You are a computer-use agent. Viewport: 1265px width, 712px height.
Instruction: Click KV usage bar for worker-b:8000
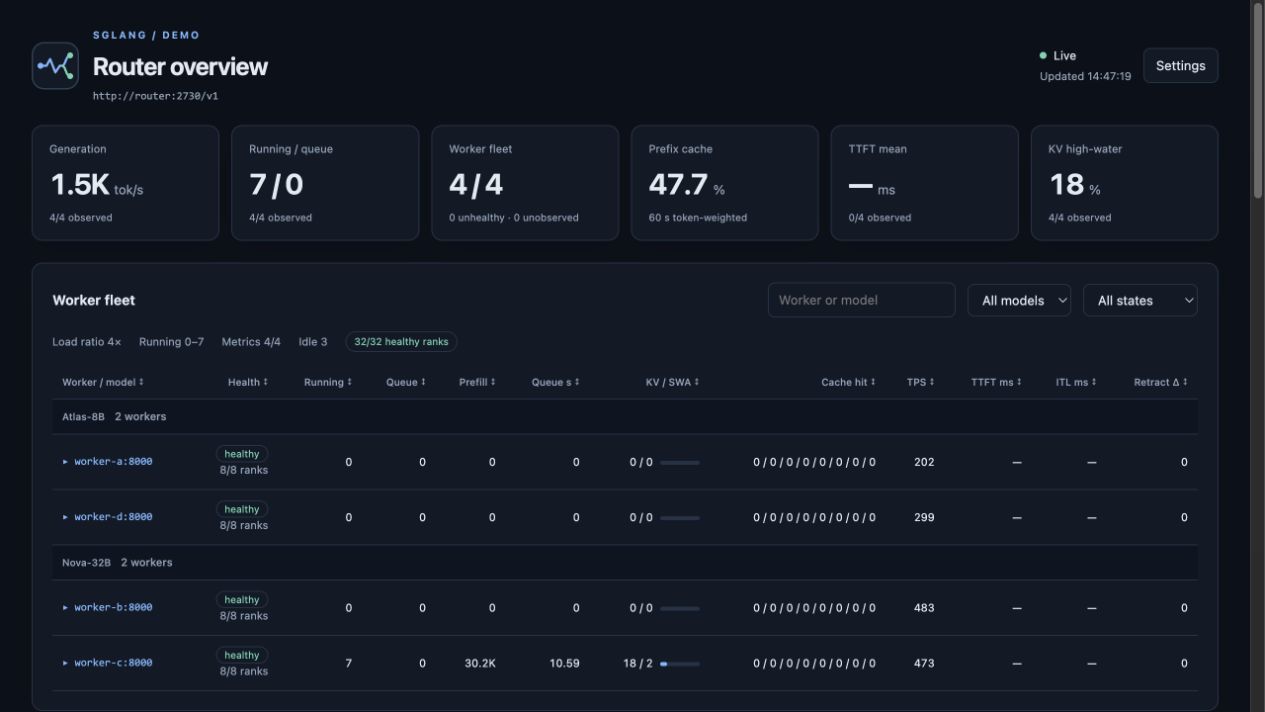(x=680, y=608)
